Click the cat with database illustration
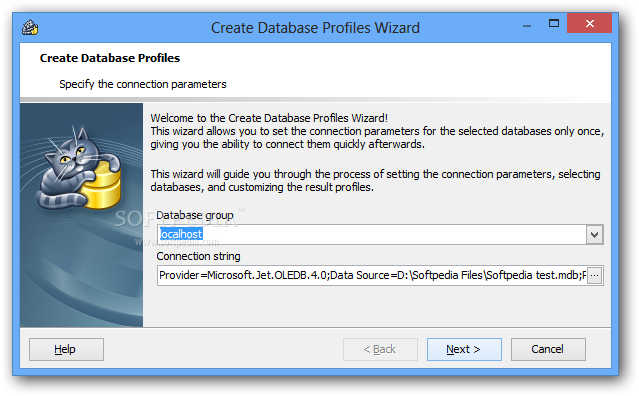639x396 pixels. click(x=79, y=169)
